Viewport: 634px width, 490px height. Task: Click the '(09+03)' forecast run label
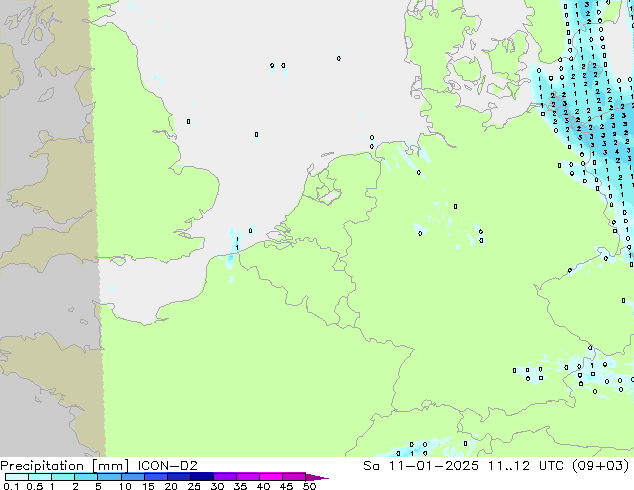[601, 465]
